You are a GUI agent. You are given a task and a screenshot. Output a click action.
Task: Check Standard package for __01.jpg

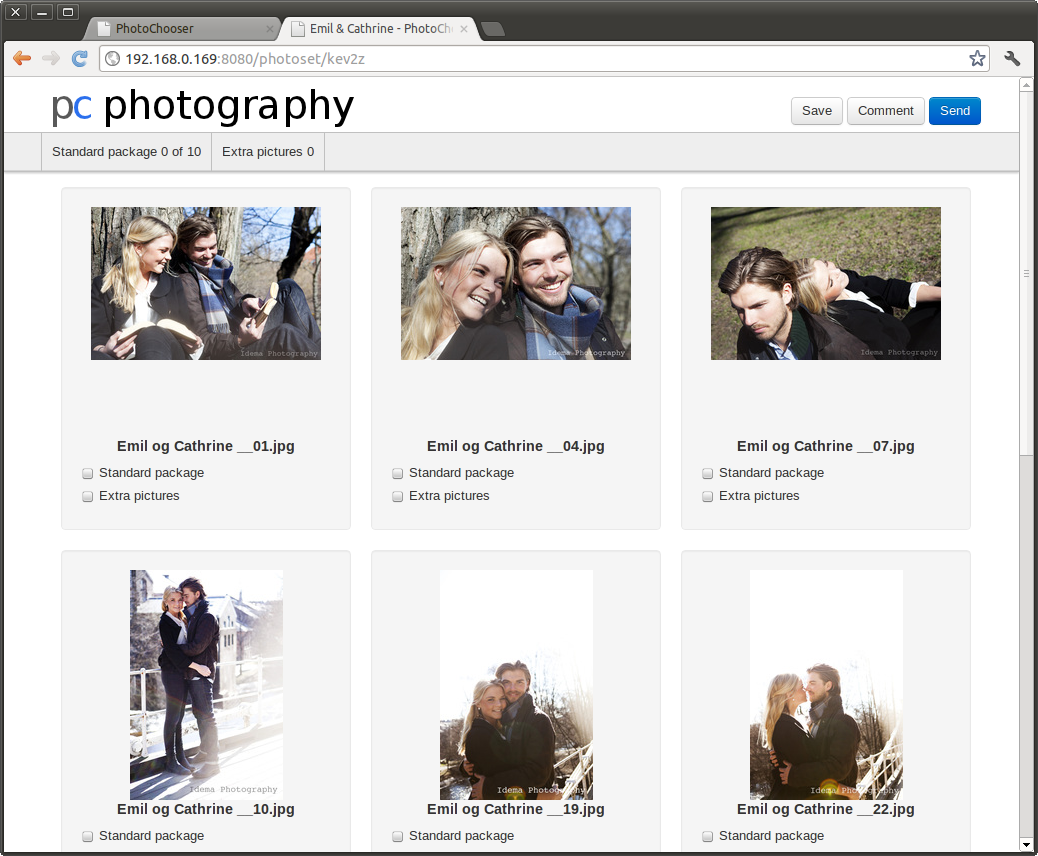tap(88, 473)
